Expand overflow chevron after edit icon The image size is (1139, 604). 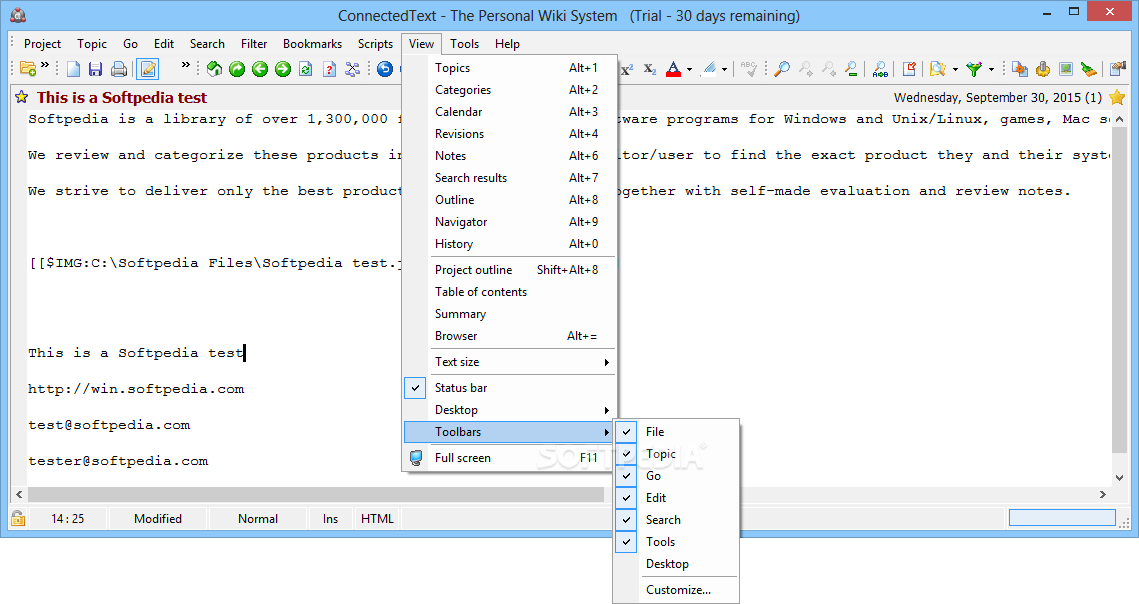coord(185,65)
